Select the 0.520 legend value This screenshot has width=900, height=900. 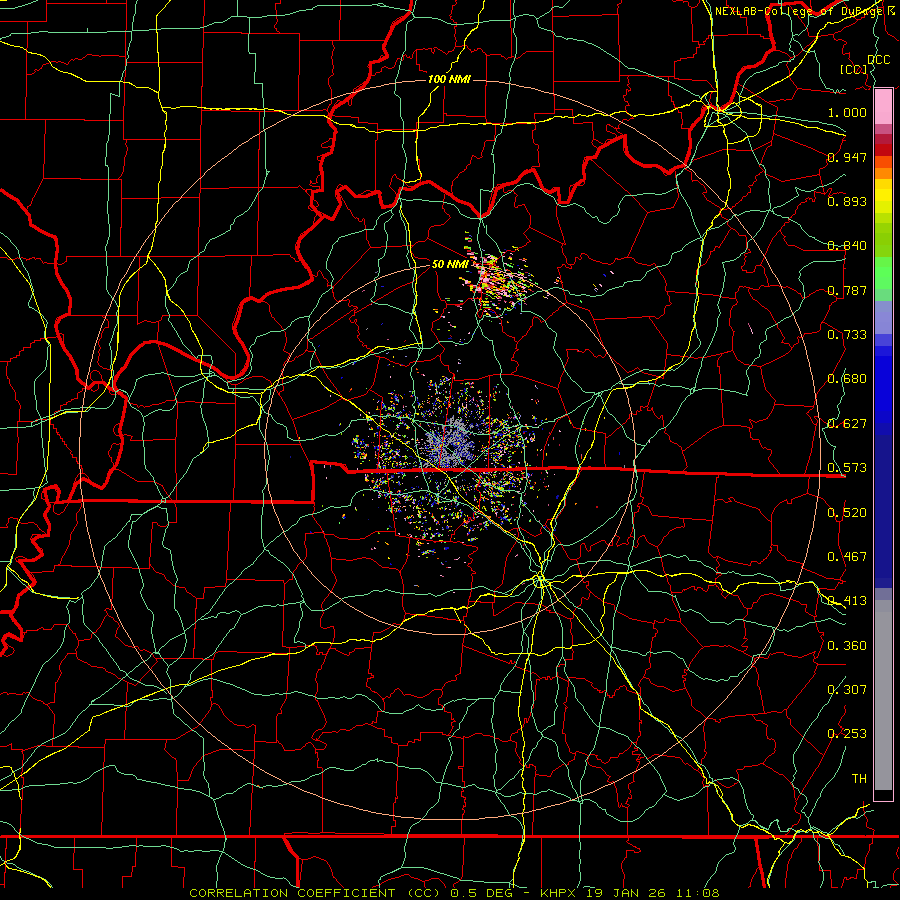[x=847, y=513]
